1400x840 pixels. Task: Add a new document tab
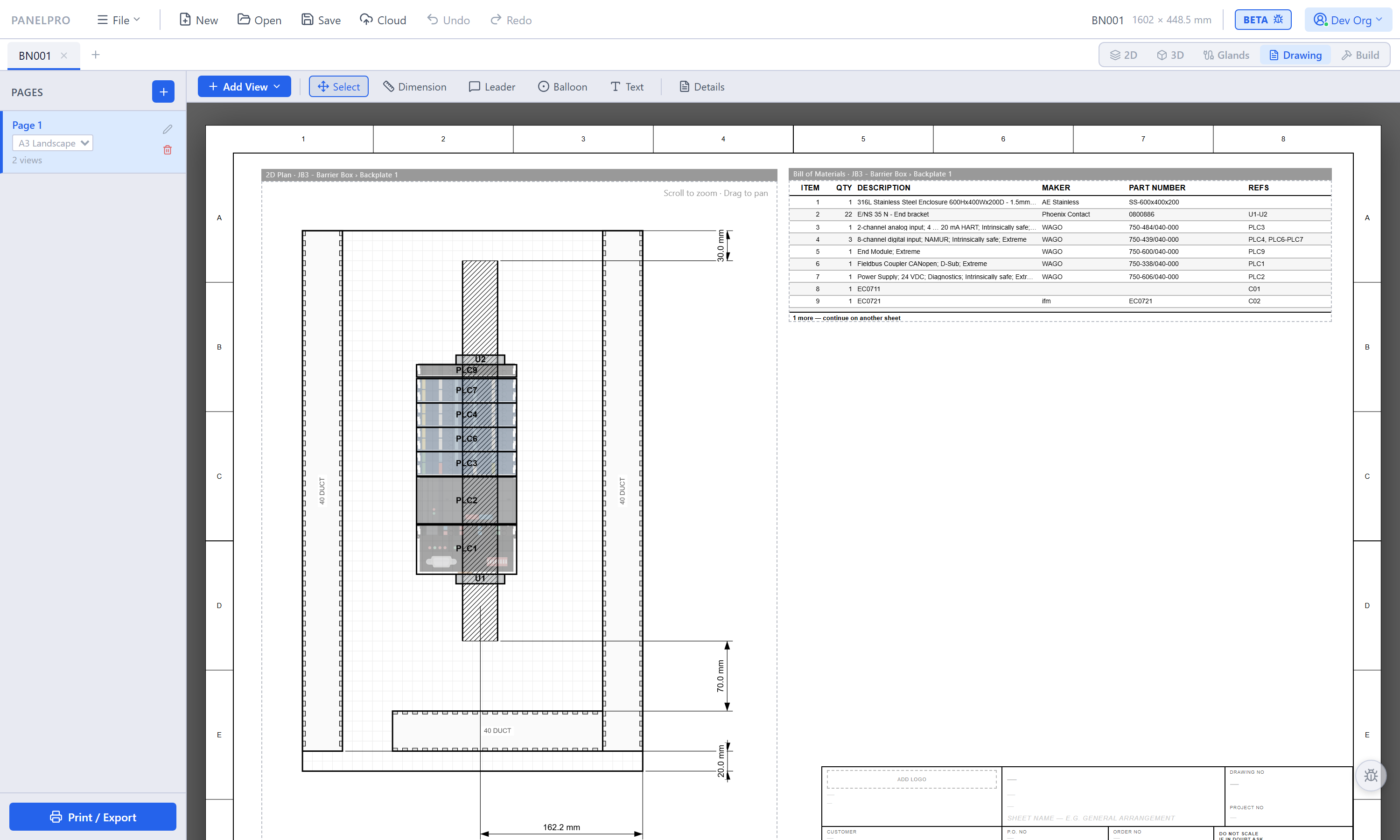coord(96,54)
